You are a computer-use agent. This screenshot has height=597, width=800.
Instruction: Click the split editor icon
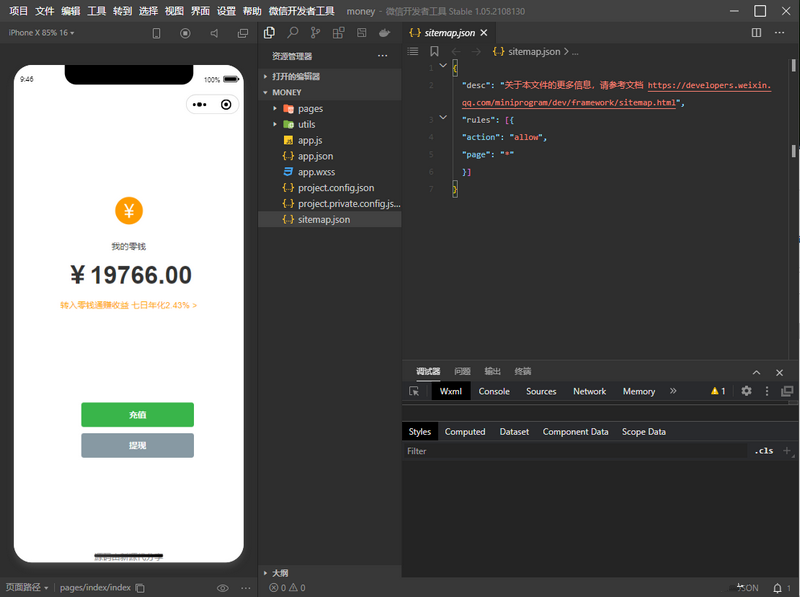click(756, 33)
